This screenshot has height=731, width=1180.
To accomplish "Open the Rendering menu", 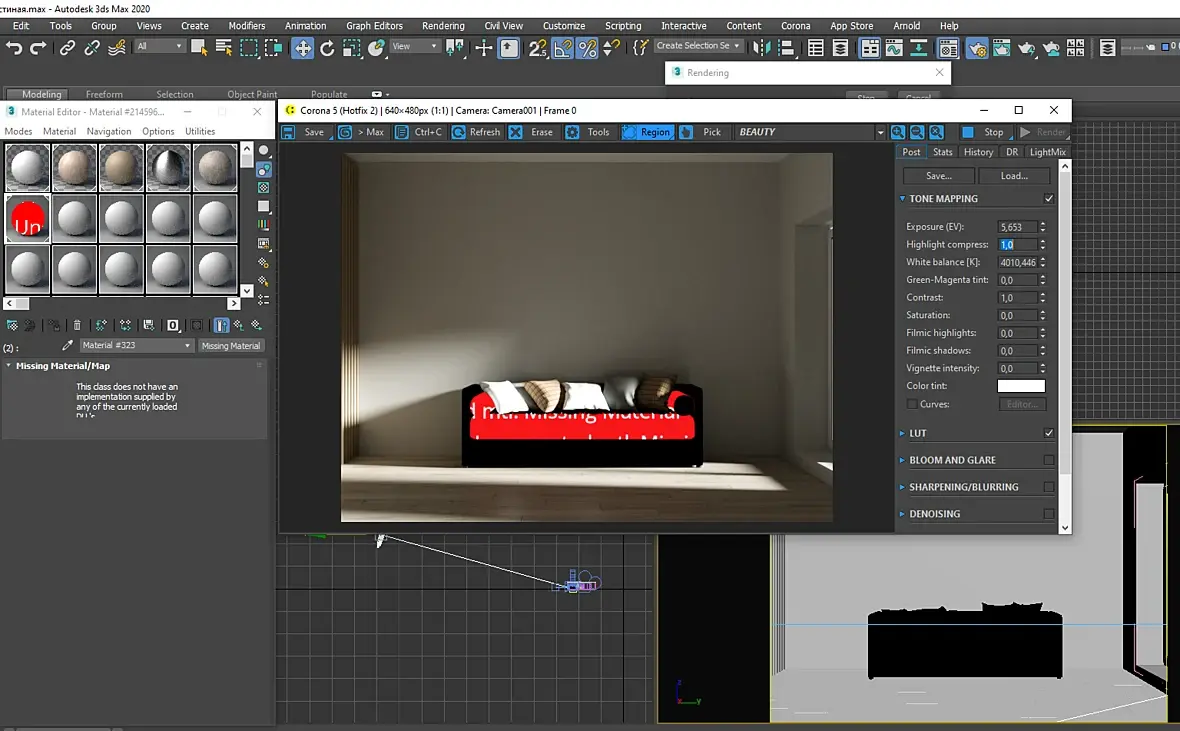I will click(443, 26).
